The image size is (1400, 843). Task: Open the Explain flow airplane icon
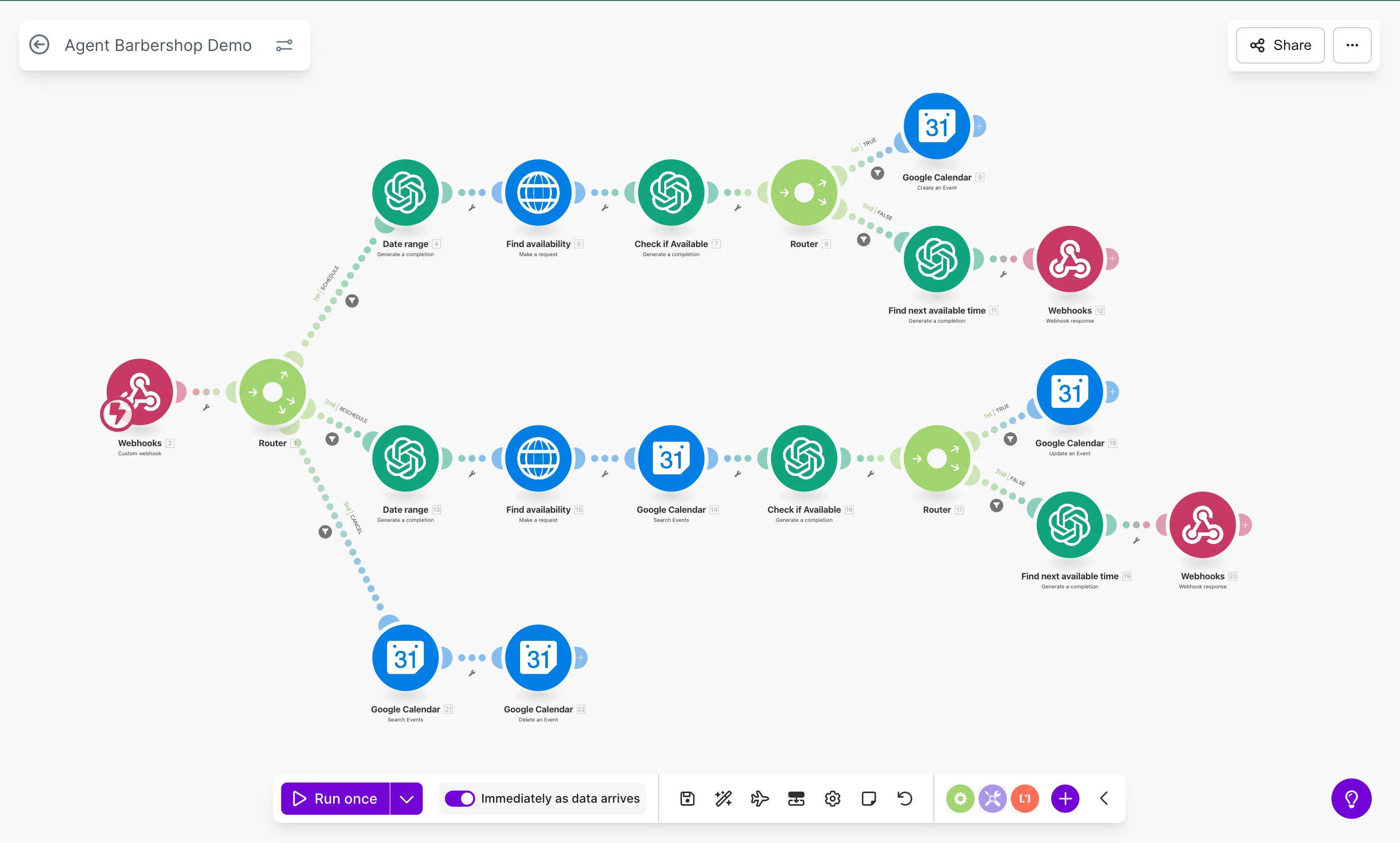pos(759,798)
